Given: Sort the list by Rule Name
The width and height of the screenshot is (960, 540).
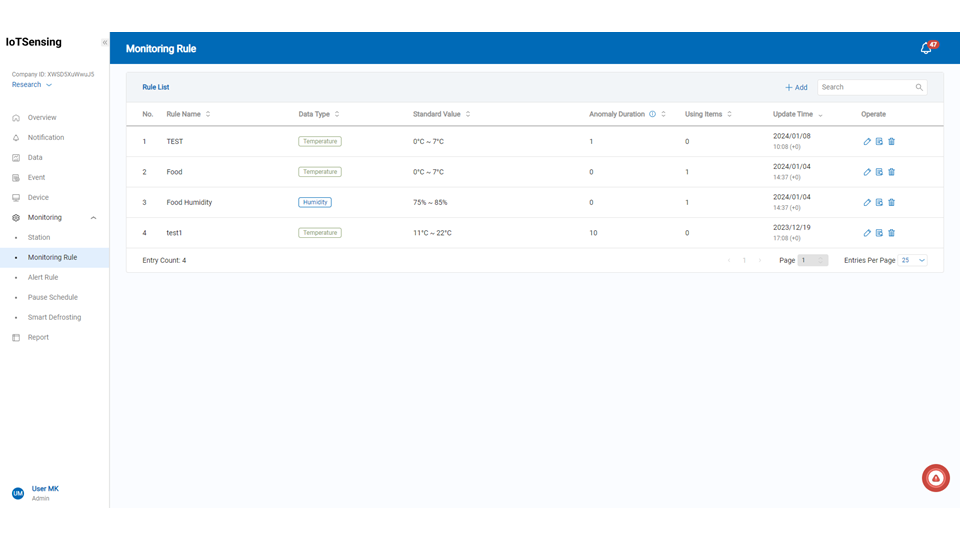Looking at the screenshot, I should click(208, 114).
